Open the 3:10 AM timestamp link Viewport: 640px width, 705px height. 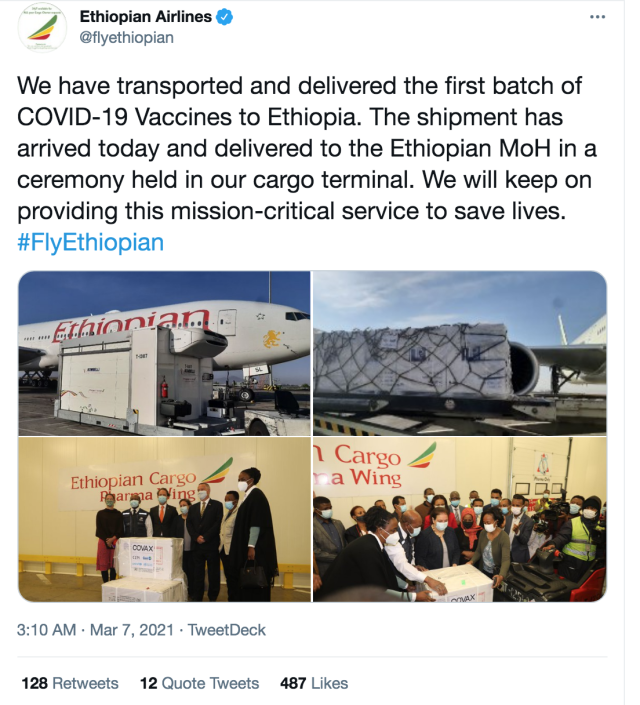point(46,630)
